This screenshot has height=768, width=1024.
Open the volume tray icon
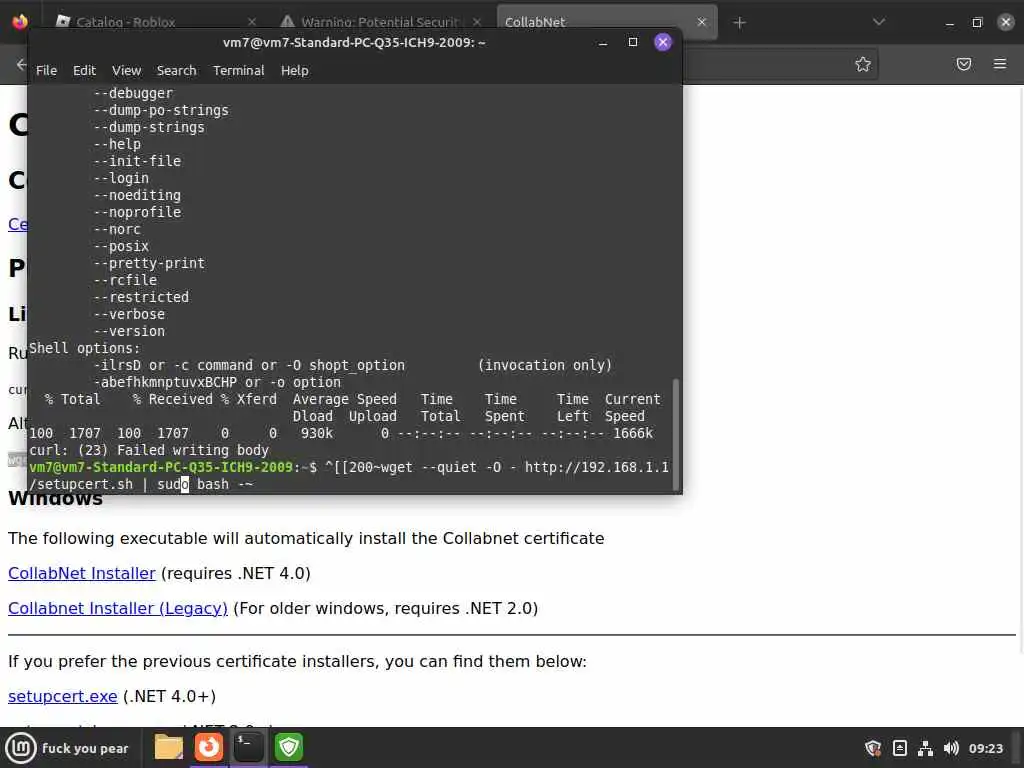pos(951,748)
